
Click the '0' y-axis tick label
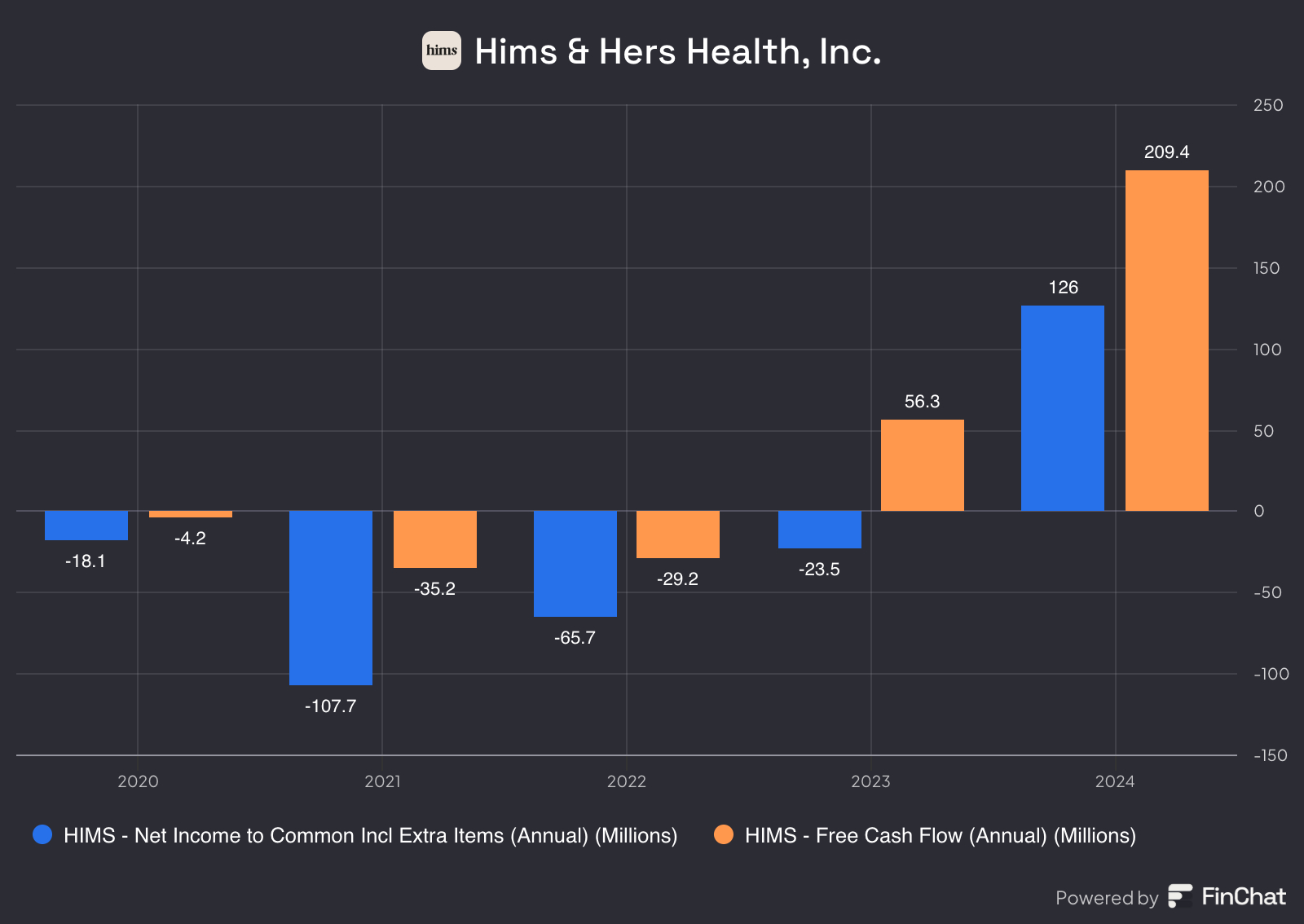coord(1259,511)
